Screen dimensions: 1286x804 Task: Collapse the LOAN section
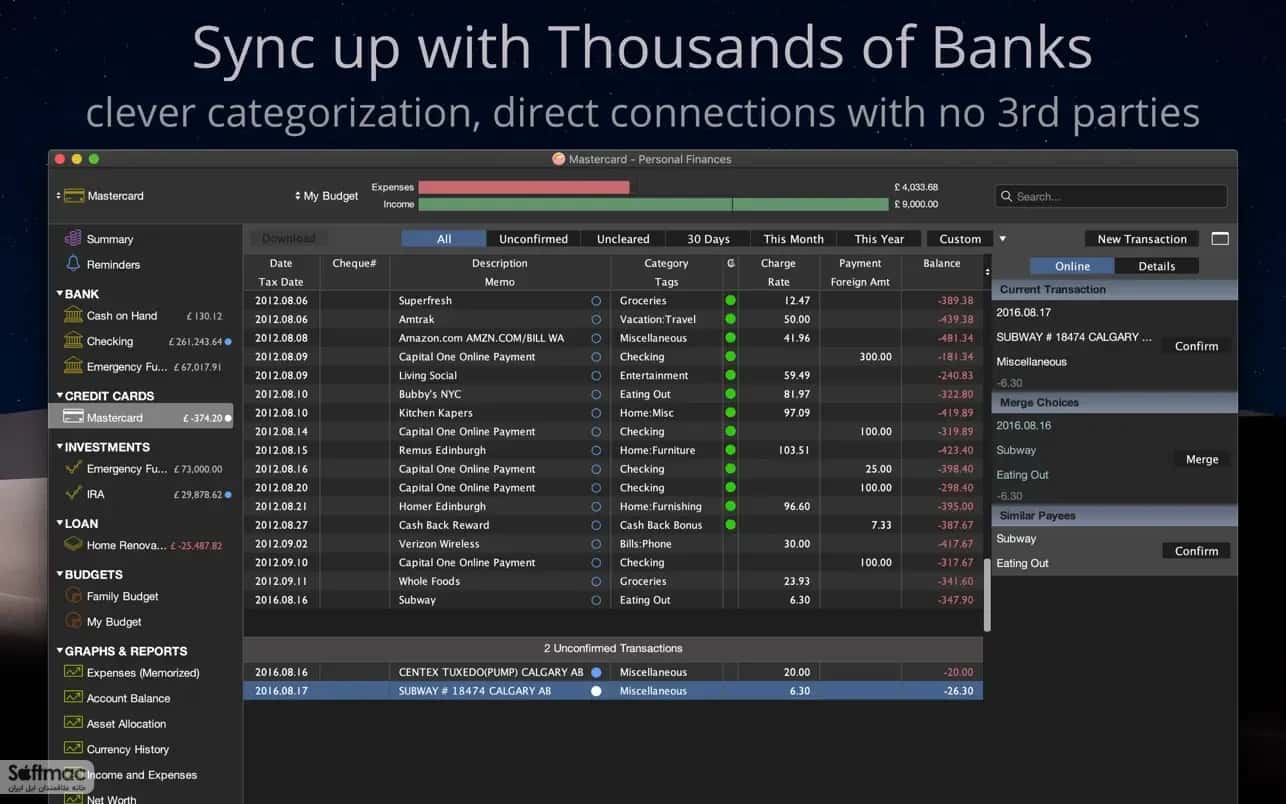click(59, 523)
